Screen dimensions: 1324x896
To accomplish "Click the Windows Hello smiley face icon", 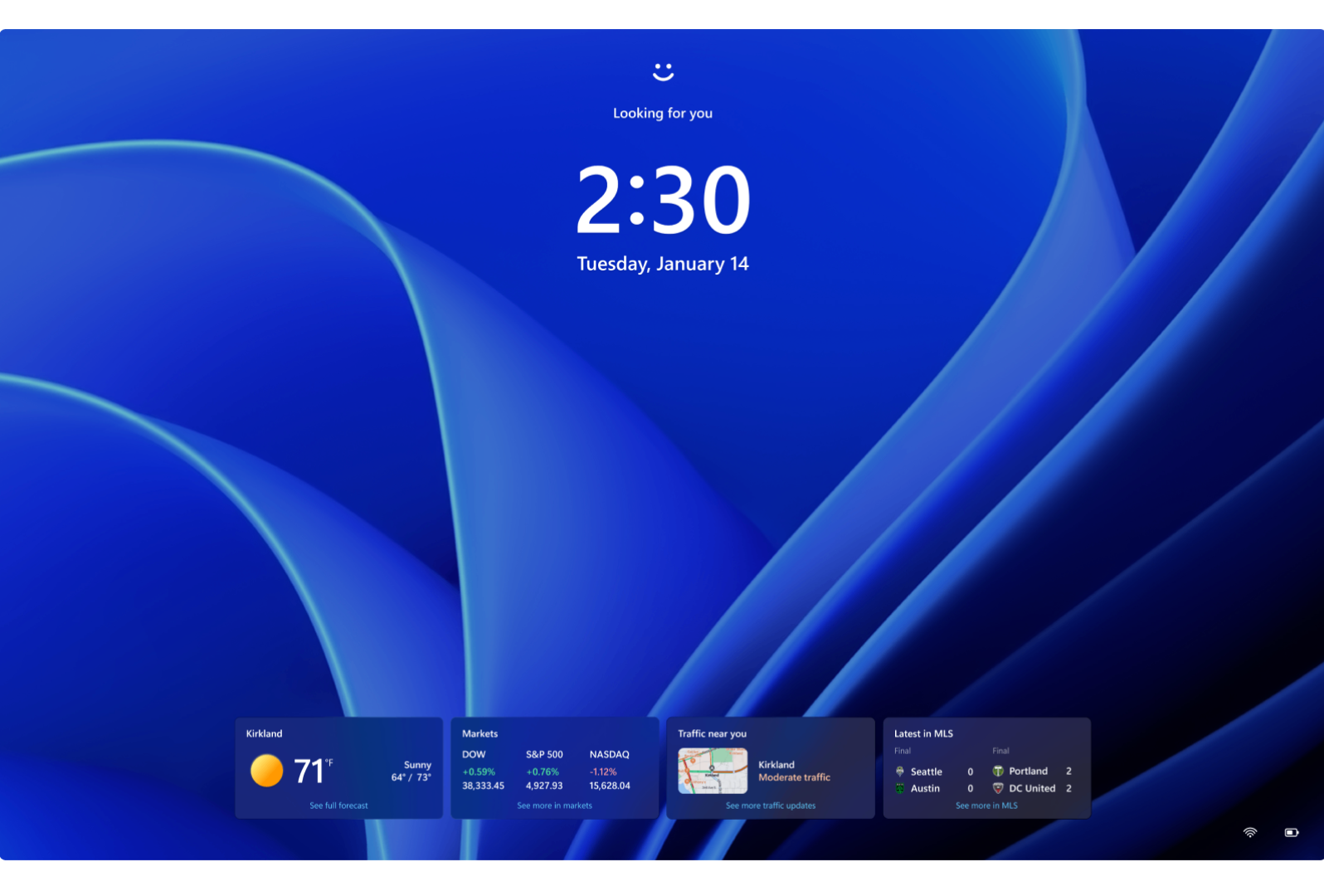I will tap(663, 72).
